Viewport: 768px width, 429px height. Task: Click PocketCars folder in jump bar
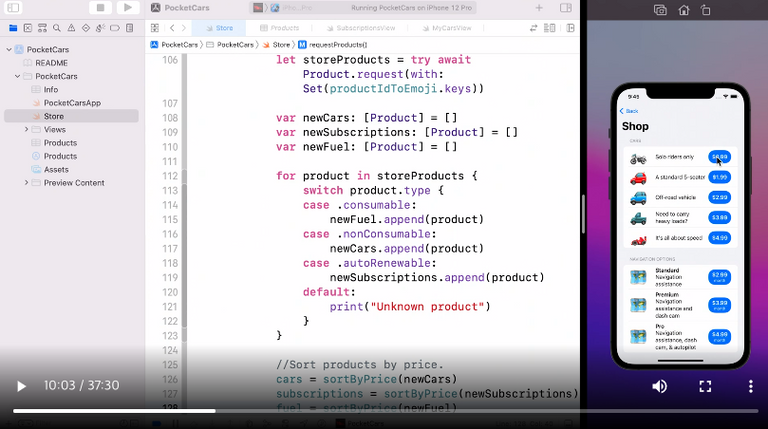pyautogui.click(x=230, y=45)
